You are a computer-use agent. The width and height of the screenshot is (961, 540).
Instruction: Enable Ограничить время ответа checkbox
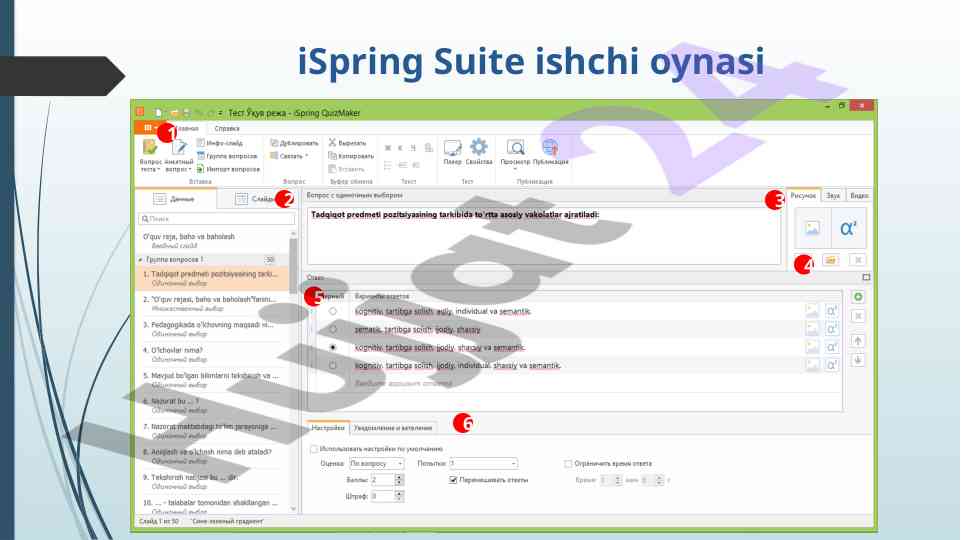pyautogui.click(x=568, y=464)
